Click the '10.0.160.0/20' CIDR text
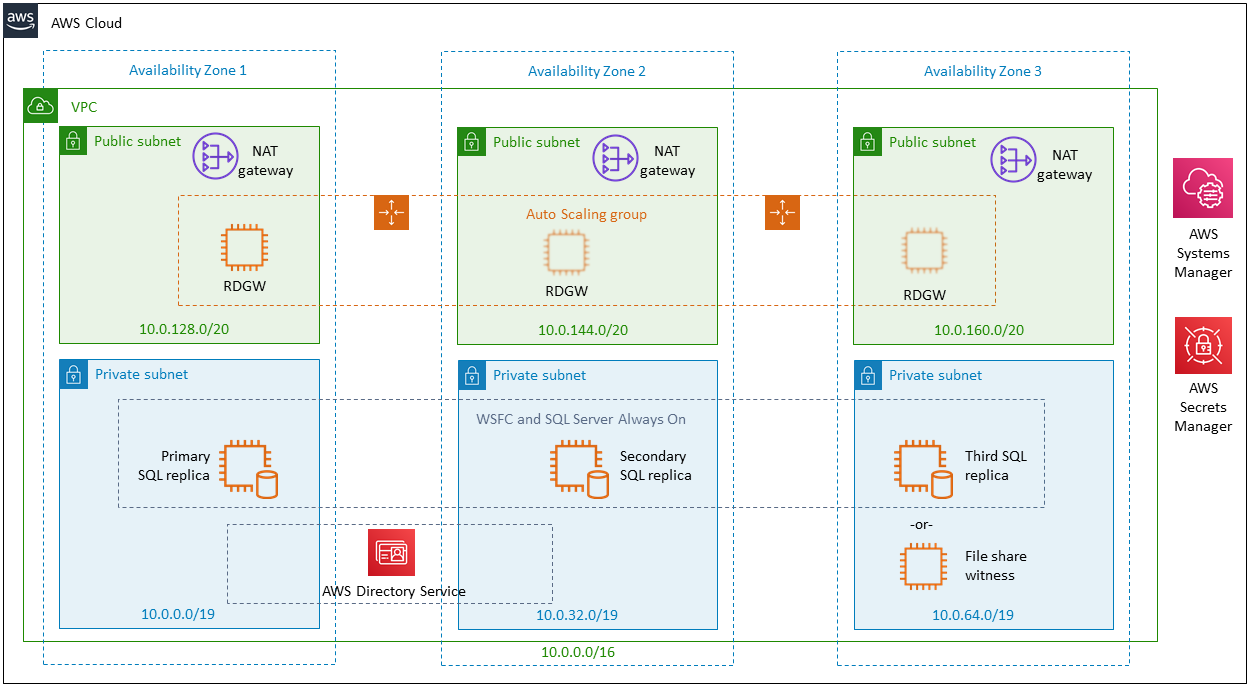1251x688 pixels. pos(979,330)
